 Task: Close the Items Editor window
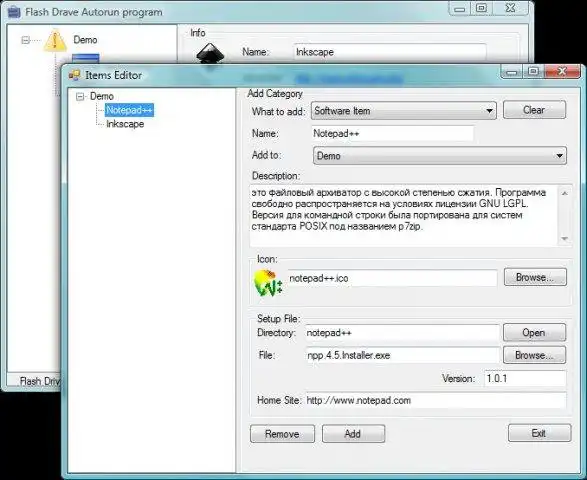(x=562, y=71)
